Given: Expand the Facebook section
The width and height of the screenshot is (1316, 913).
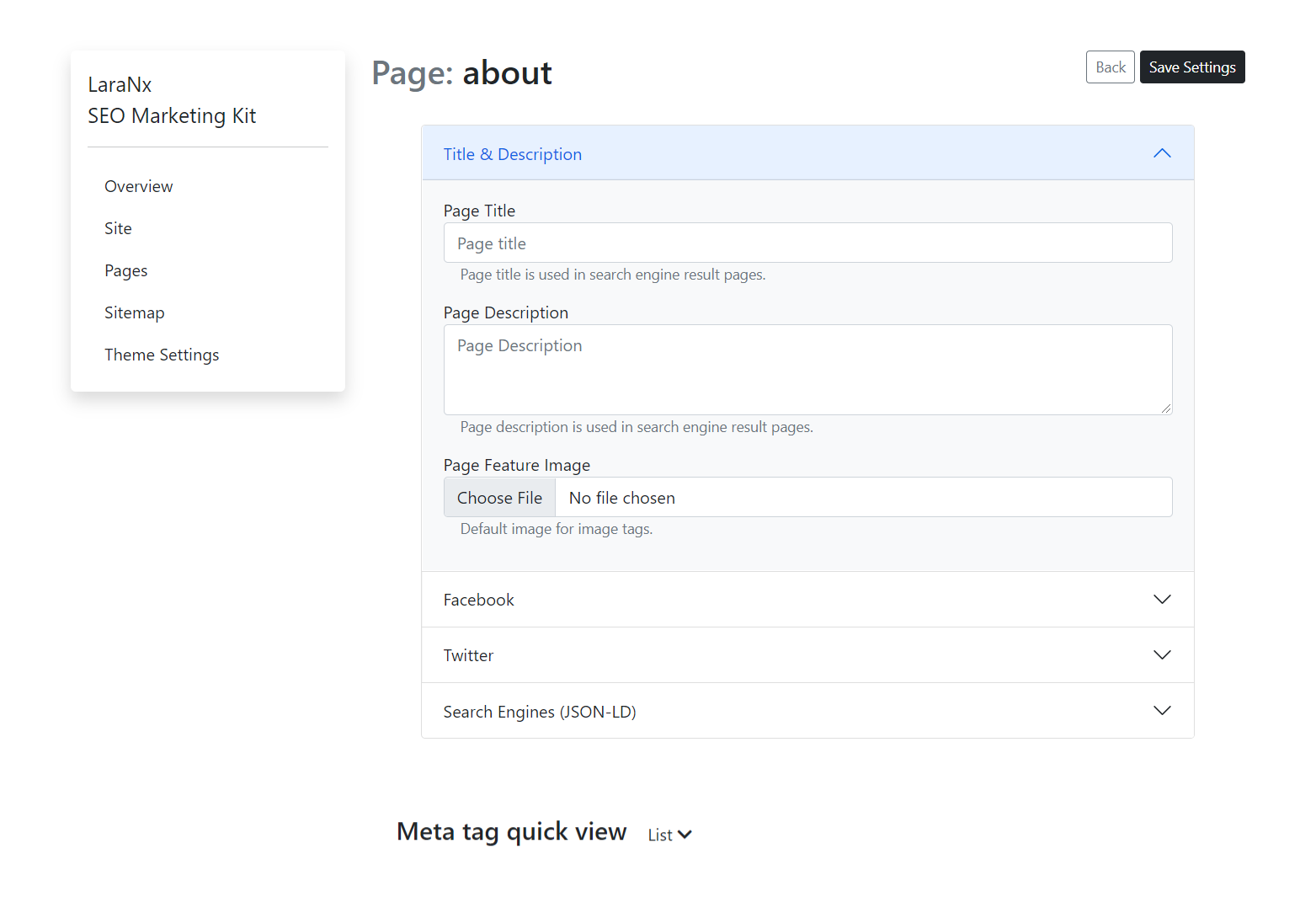Looking at the screenshot, I should click(x=807, y=599).
